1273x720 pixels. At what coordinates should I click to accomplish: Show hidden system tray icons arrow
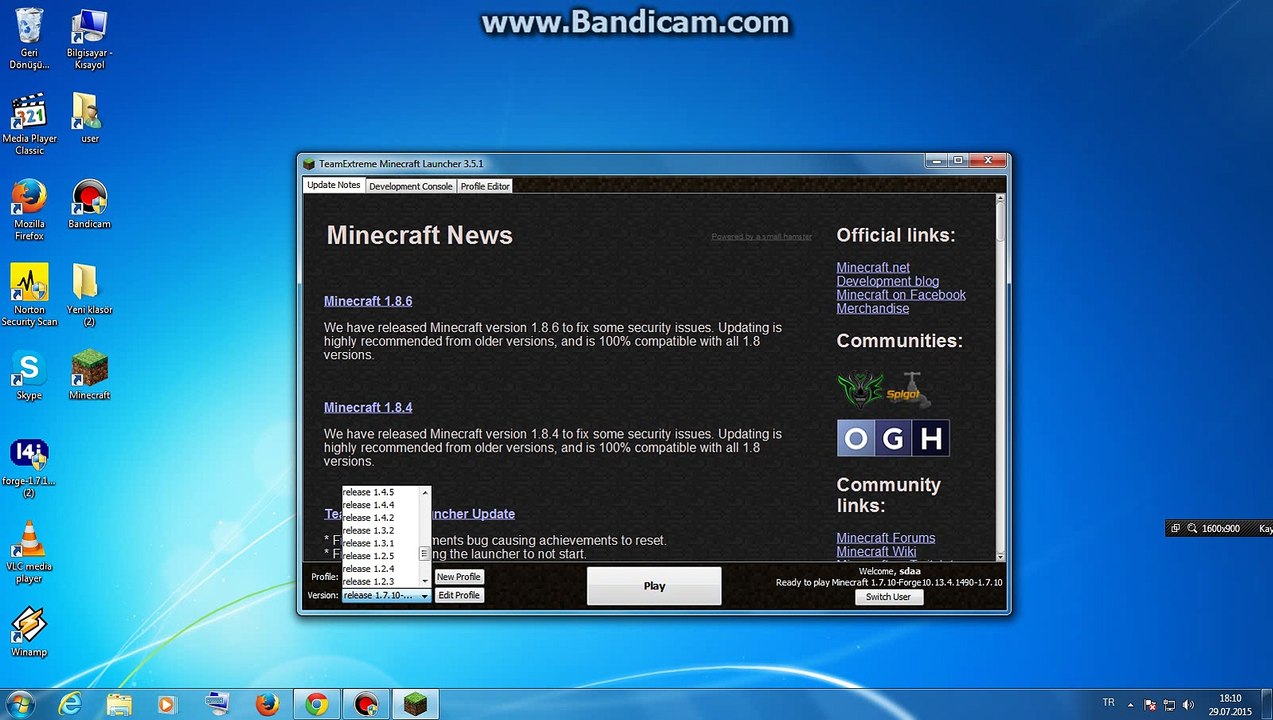point(1132,704)
